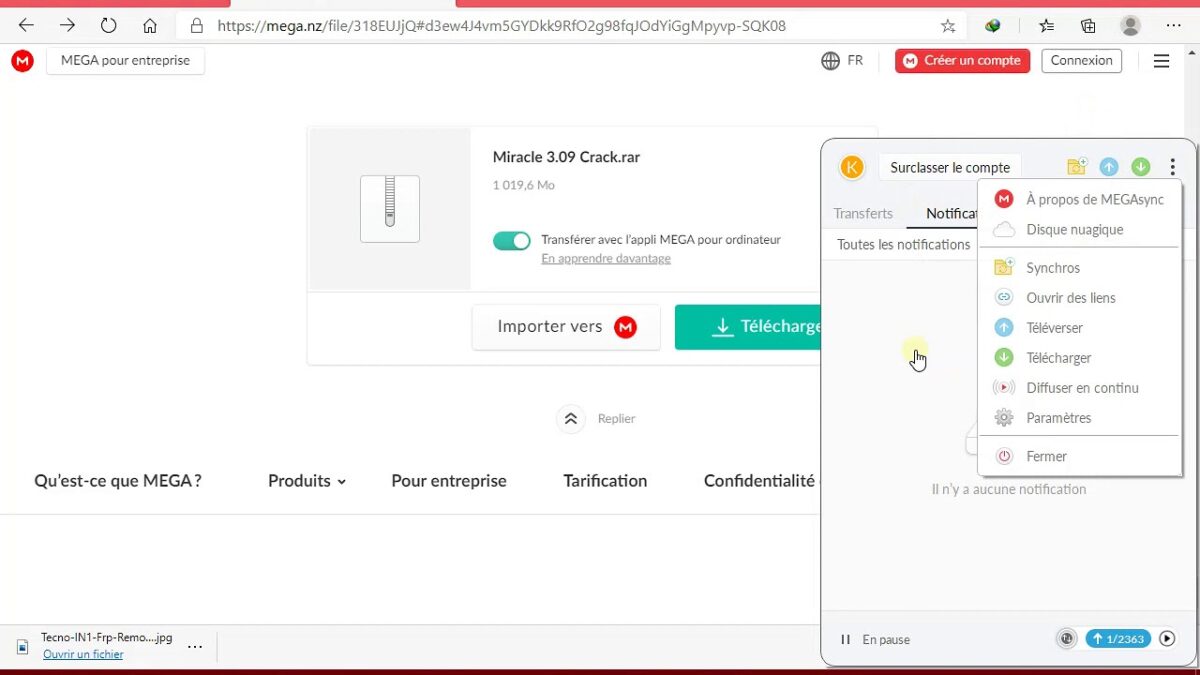Click the add sync folder icon in MEGAsync header
This screenshot has width=1200, height=675.
click(1076, 167)
